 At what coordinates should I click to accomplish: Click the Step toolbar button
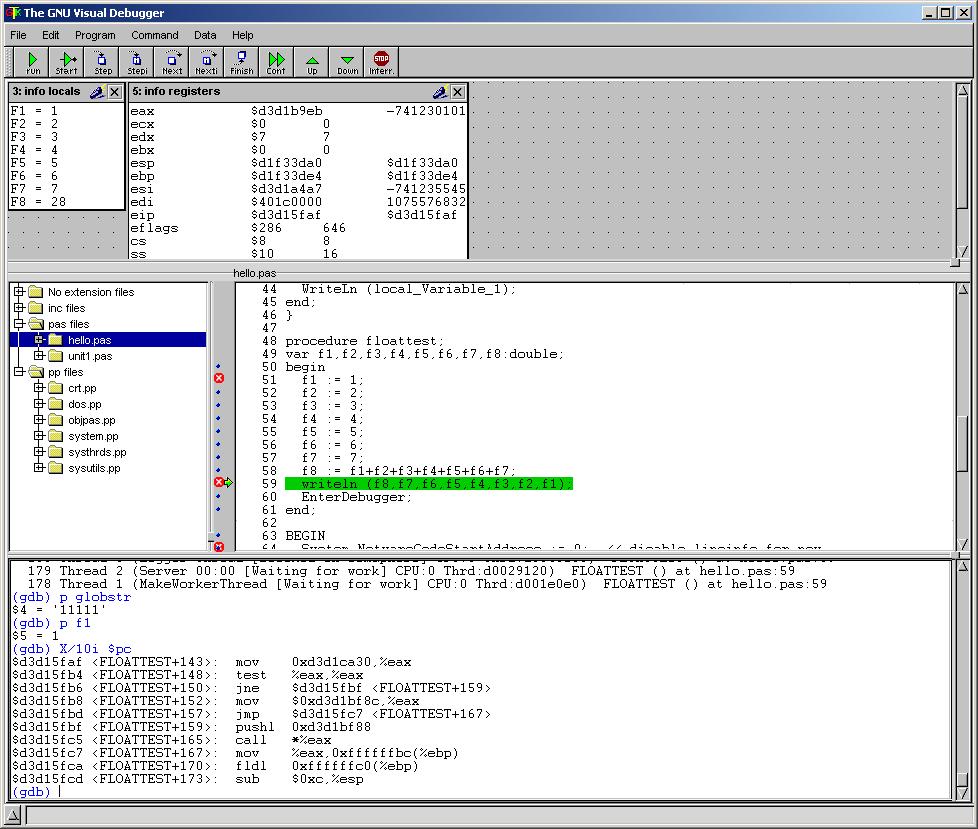click(x=102, y=62)
